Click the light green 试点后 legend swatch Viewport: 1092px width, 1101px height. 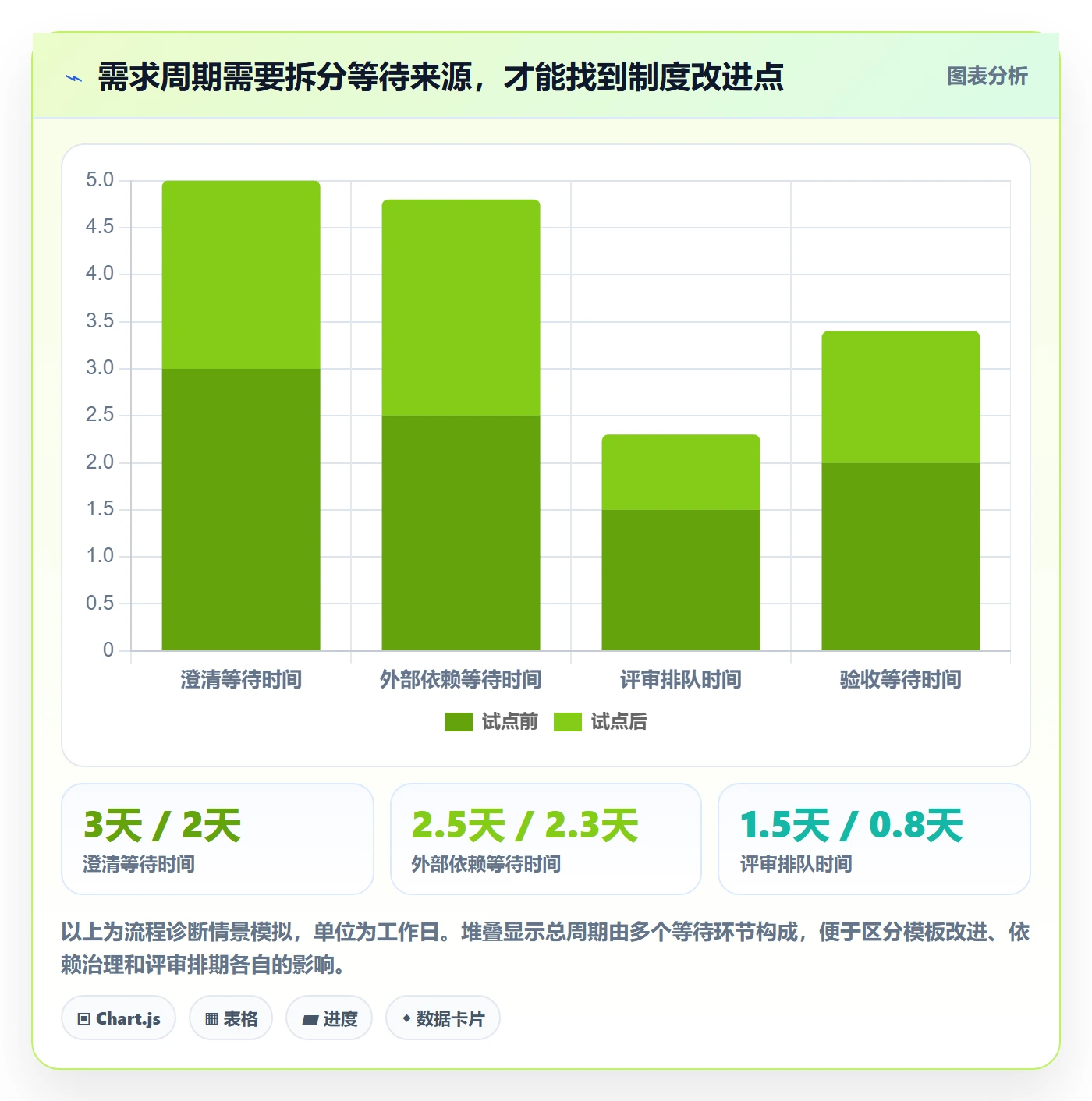click(x=568, y=722)
